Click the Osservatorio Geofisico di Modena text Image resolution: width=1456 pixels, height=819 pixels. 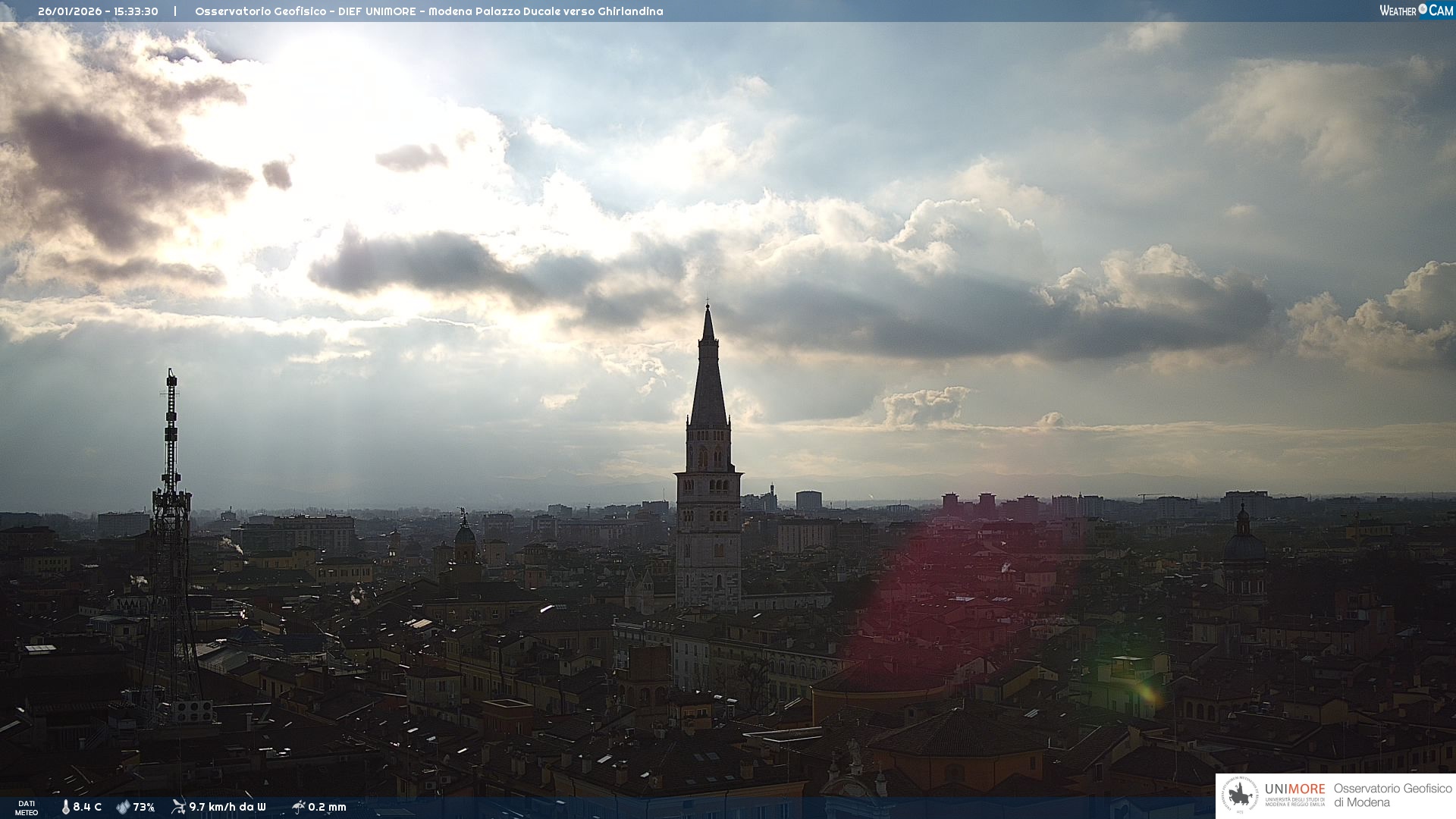[1392, 795]
